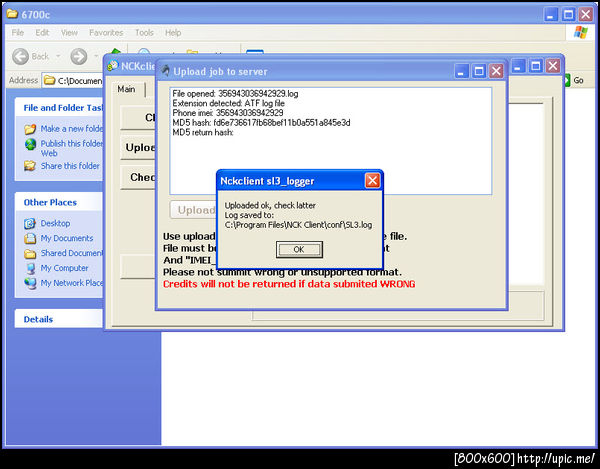600x469 pixels.
Task: Minimize the NCKclient main window
Action: click(x=518, y=66)
